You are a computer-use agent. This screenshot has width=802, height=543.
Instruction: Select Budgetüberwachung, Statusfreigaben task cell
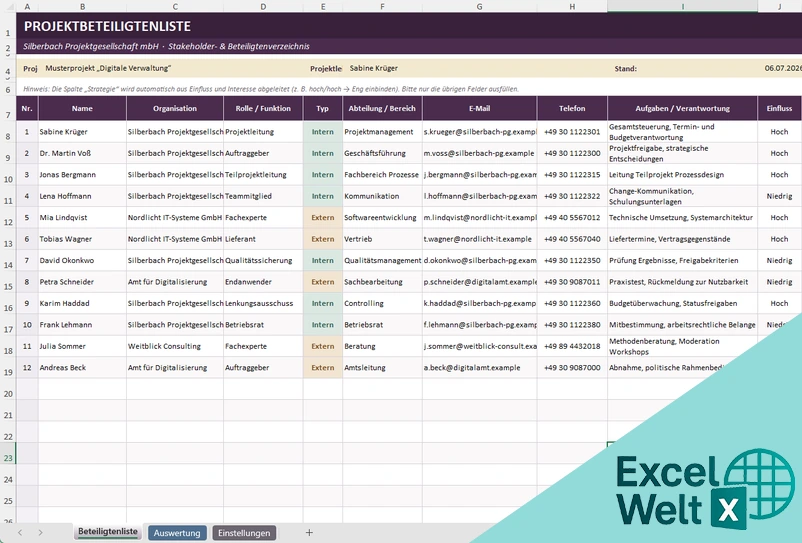tap(682, 303)
